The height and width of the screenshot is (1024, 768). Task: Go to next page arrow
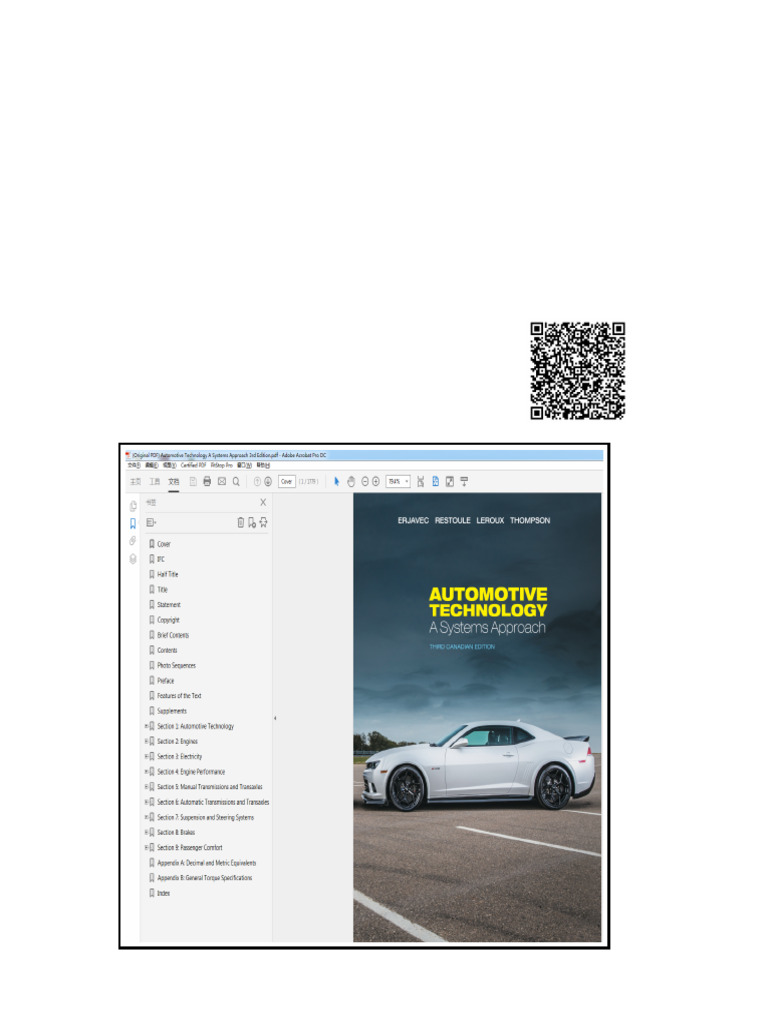click(268, 481)
